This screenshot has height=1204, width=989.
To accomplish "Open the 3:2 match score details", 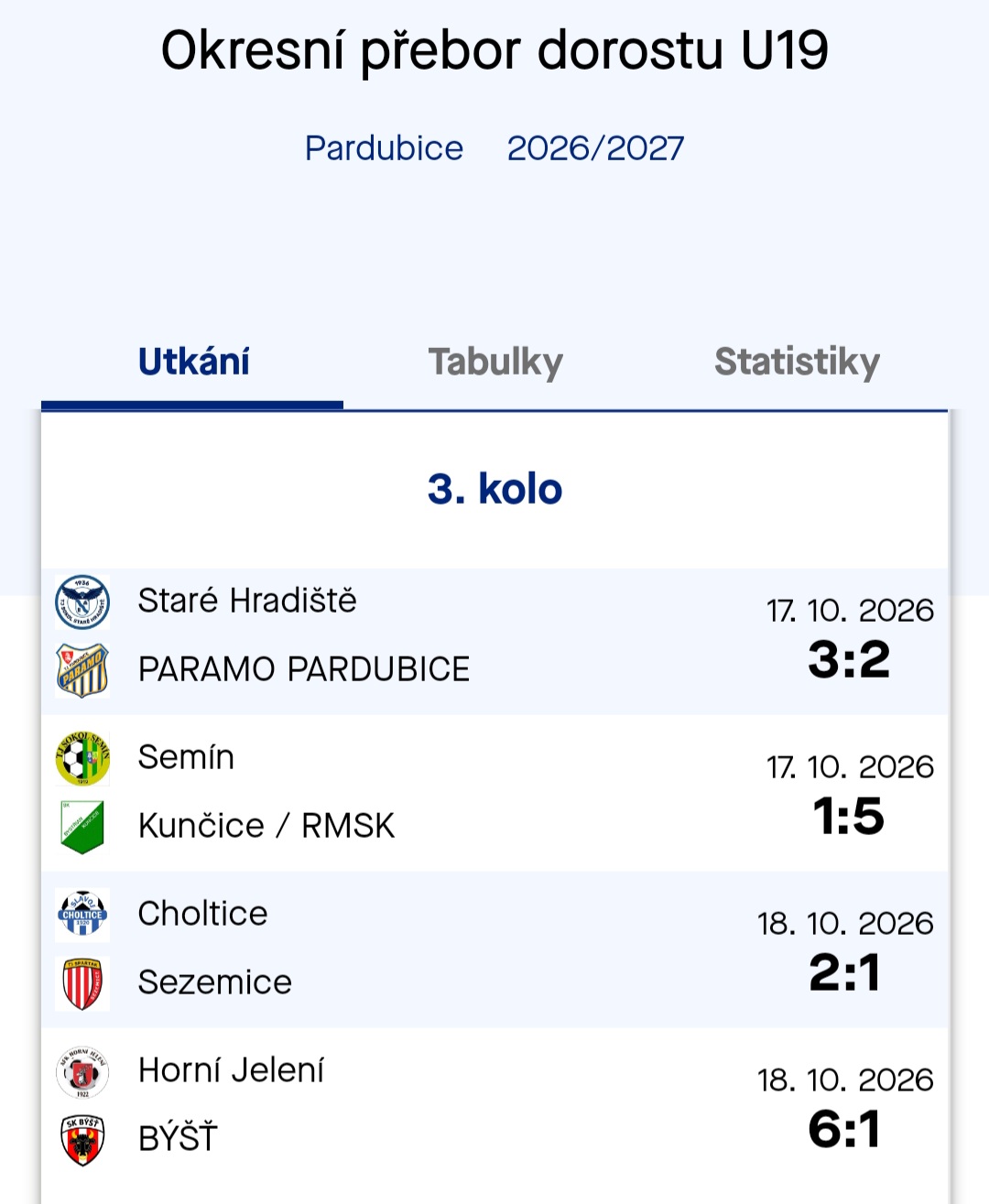I will click(x=849, y=659).
